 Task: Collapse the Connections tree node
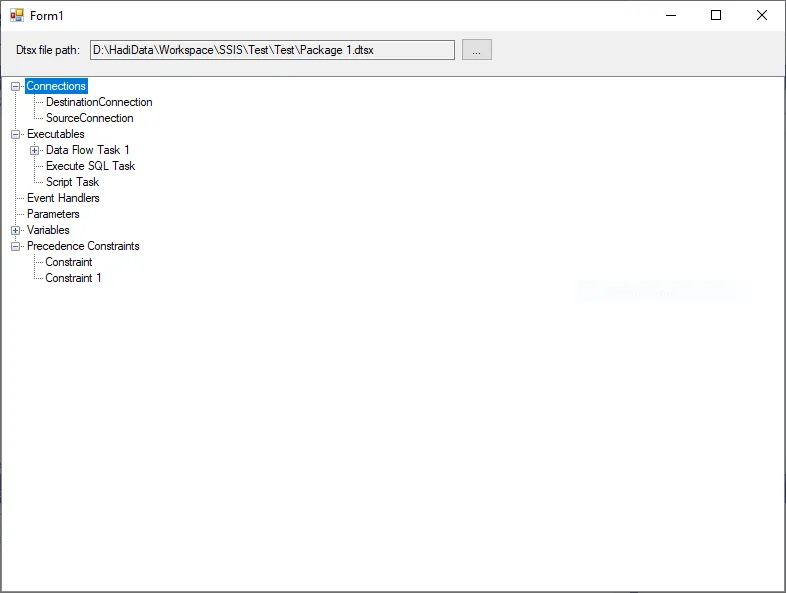[x=16, y=86]
